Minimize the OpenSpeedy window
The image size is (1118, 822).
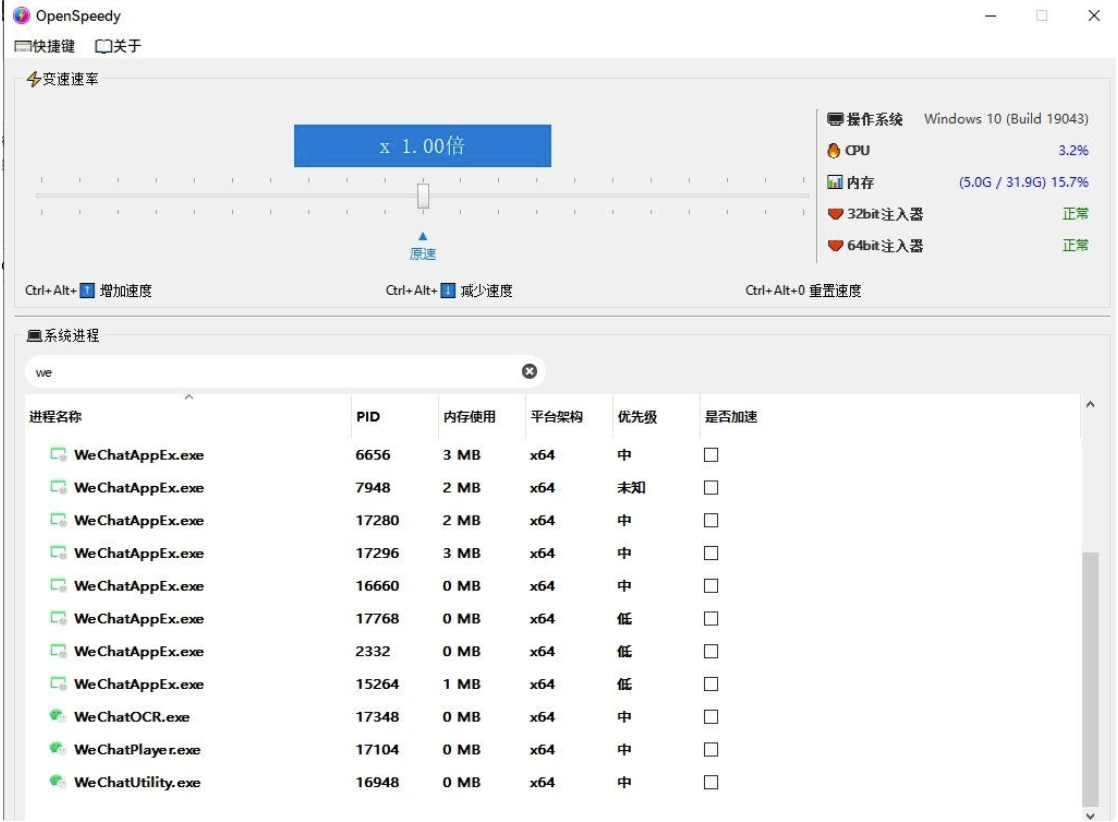(x=990, y=16)
